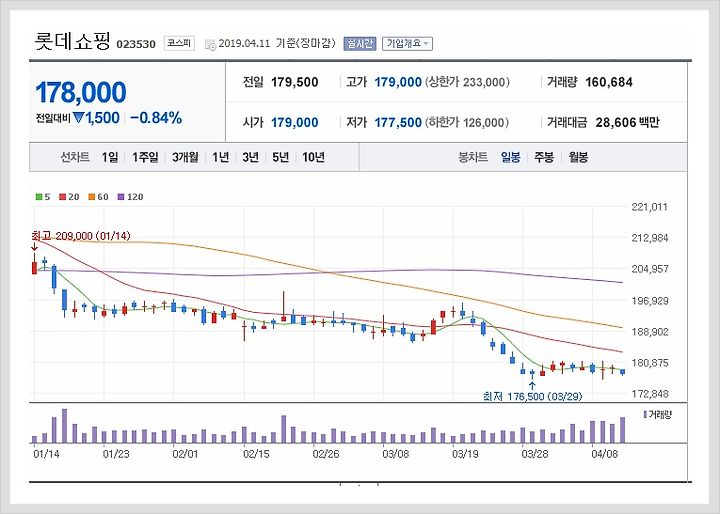This screenshot has width=720, height=514.
Task: Click the 시가 179,000 value
Action: click(x=294, y=123)
